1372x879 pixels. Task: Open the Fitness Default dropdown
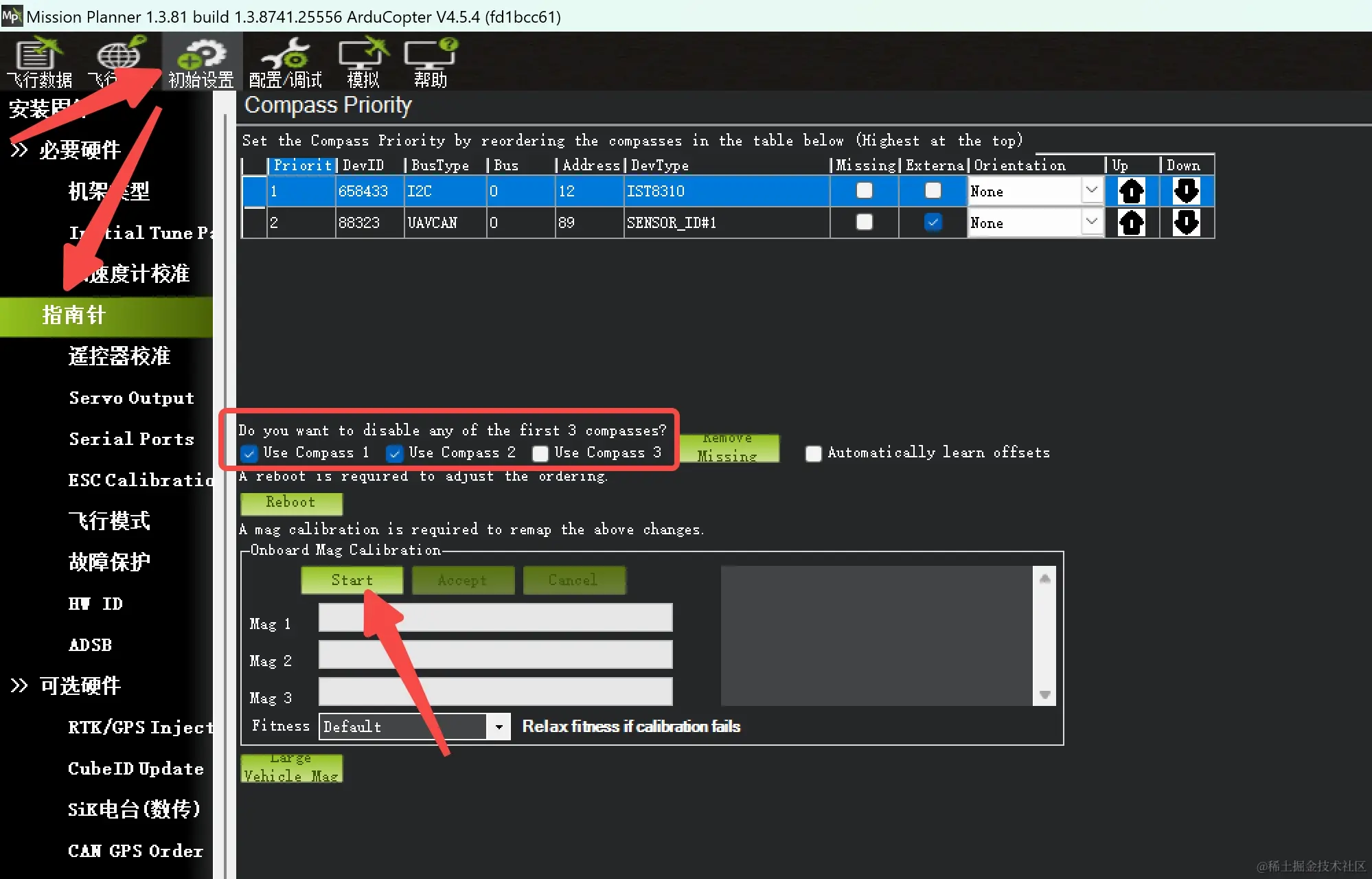[x=499, y=727]
